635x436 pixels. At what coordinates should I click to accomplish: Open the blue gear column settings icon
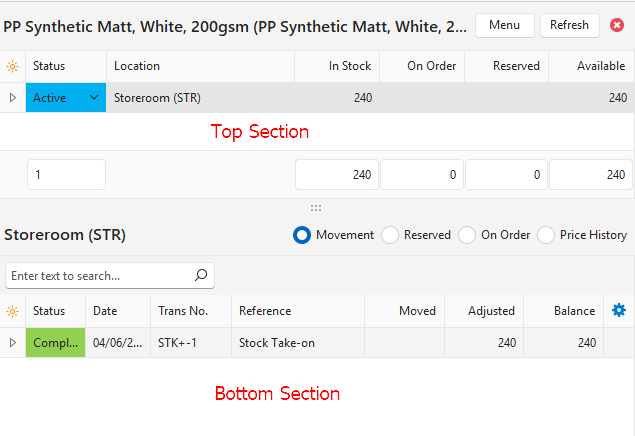[x=619, y=311]
